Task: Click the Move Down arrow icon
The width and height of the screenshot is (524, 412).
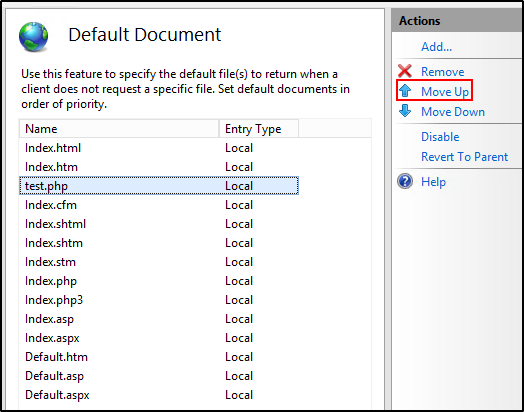Action: tap(405, 111)
